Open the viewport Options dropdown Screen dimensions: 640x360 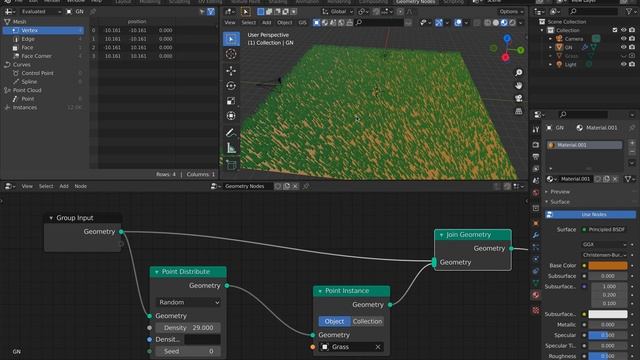point(511,12)
